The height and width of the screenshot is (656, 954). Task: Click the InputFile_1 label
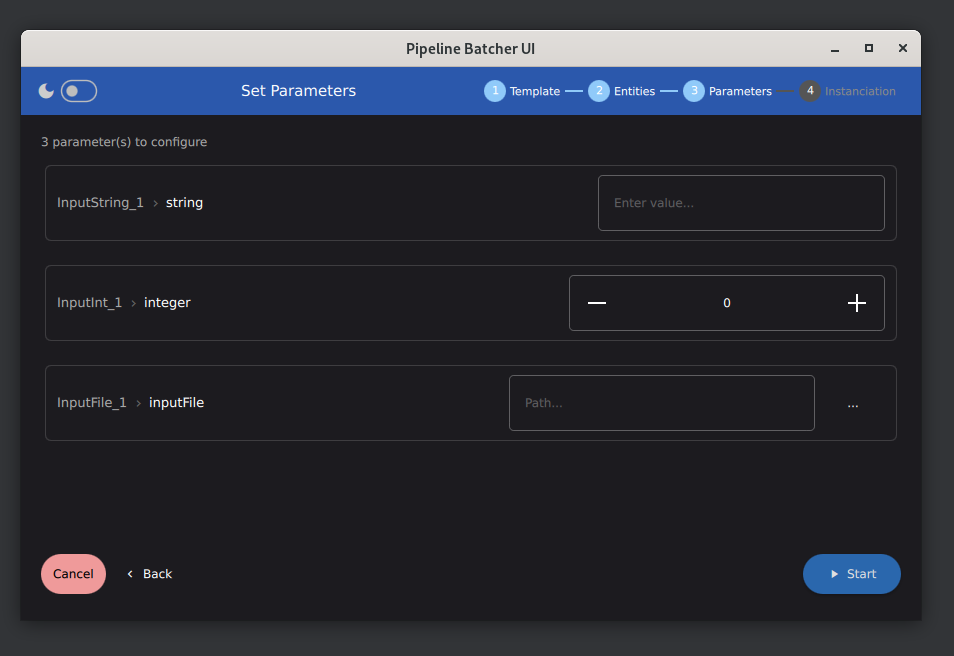tap(92, 402)
